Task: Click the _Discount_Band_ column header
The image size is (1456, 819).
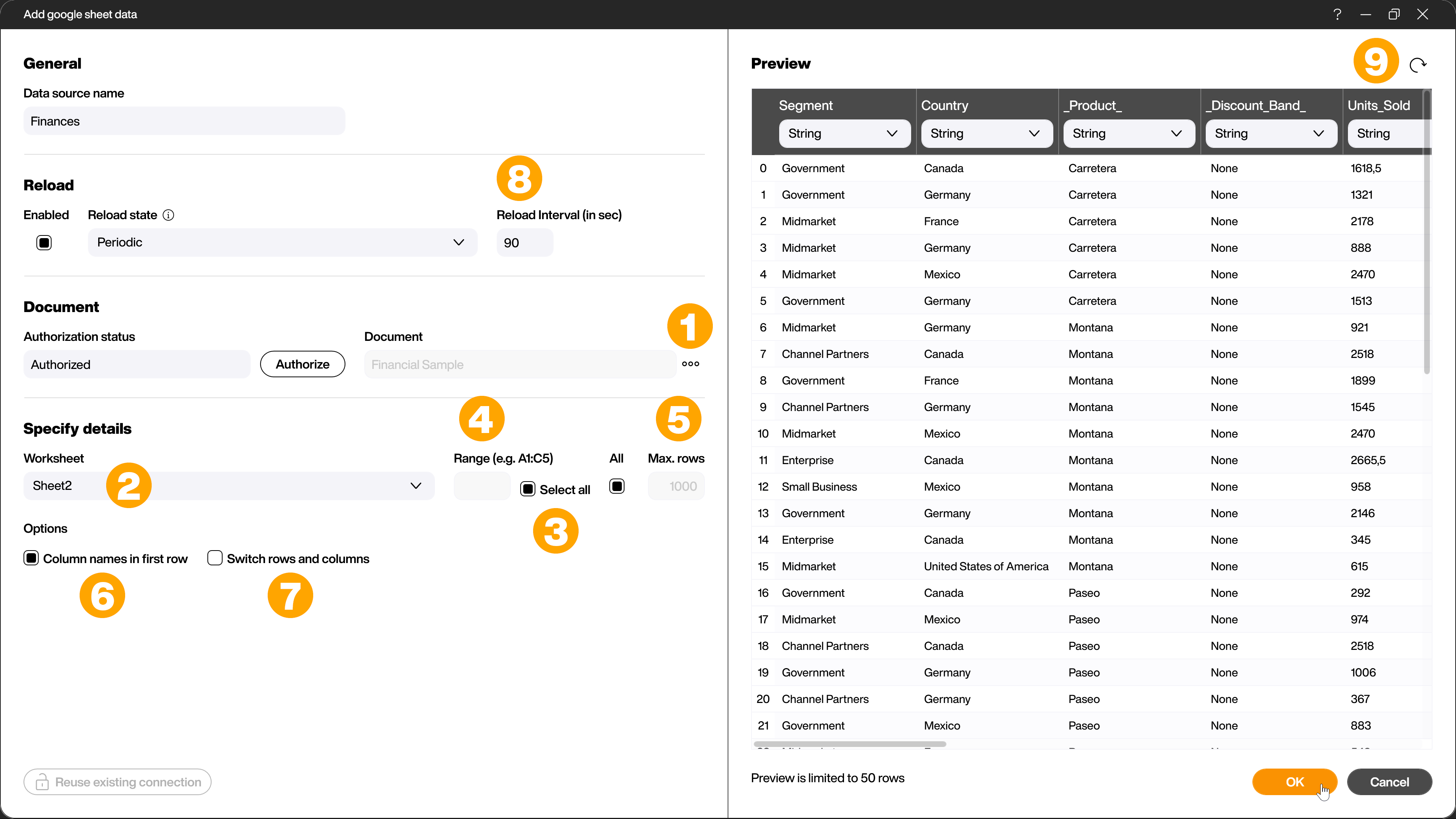Action: coord(1255,106)
